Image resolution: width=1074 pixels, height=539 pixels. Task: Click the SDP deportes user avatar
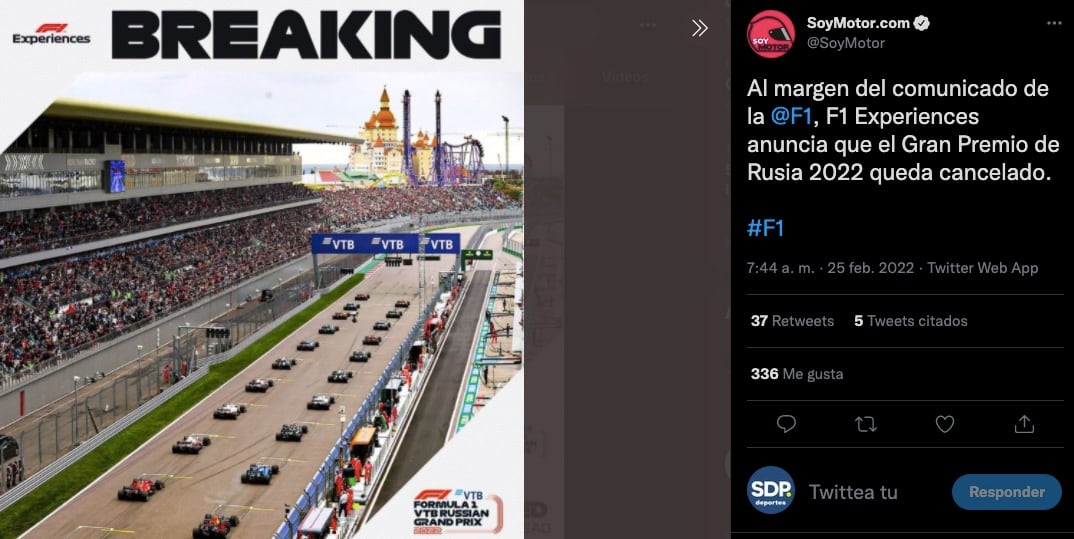[771, 490]
